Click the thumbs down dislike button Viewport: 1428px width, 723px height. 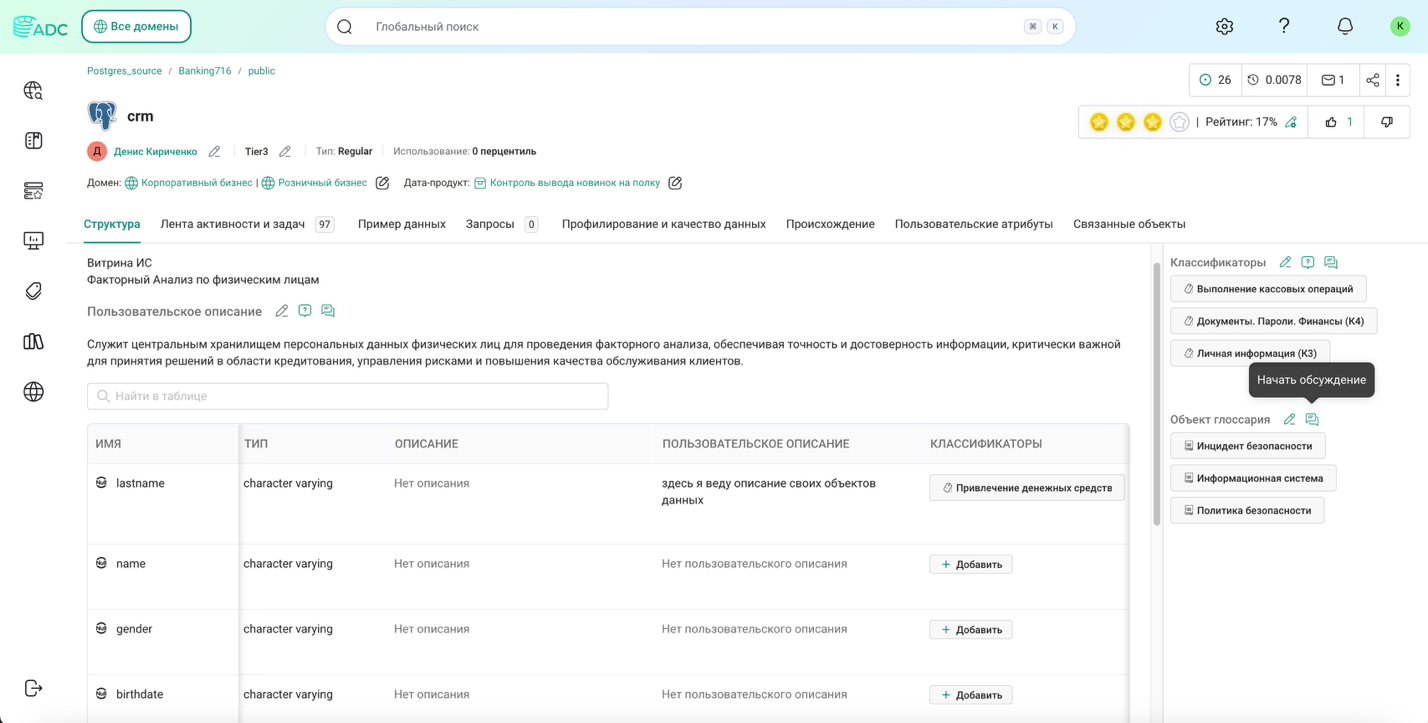pyautogui.click(x=1387, y=122)
